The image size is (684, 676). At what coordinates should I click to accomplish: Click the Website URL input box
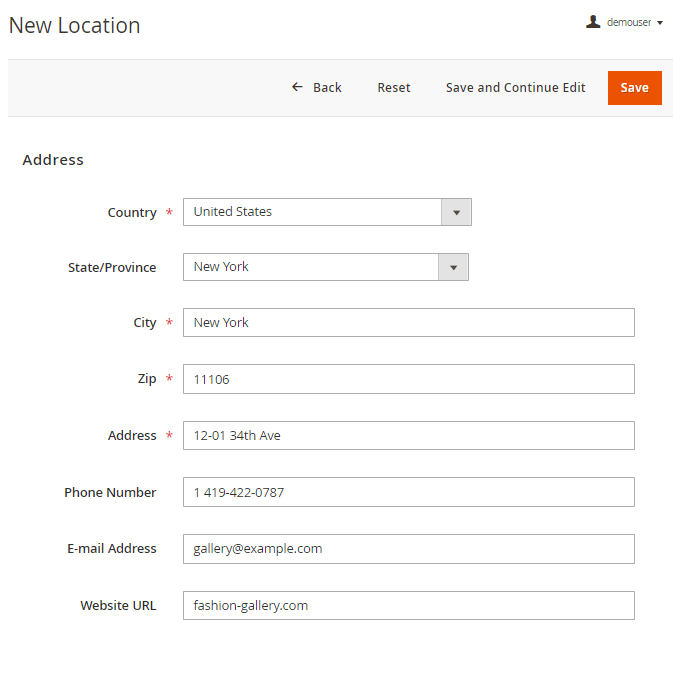click(408, 605)
